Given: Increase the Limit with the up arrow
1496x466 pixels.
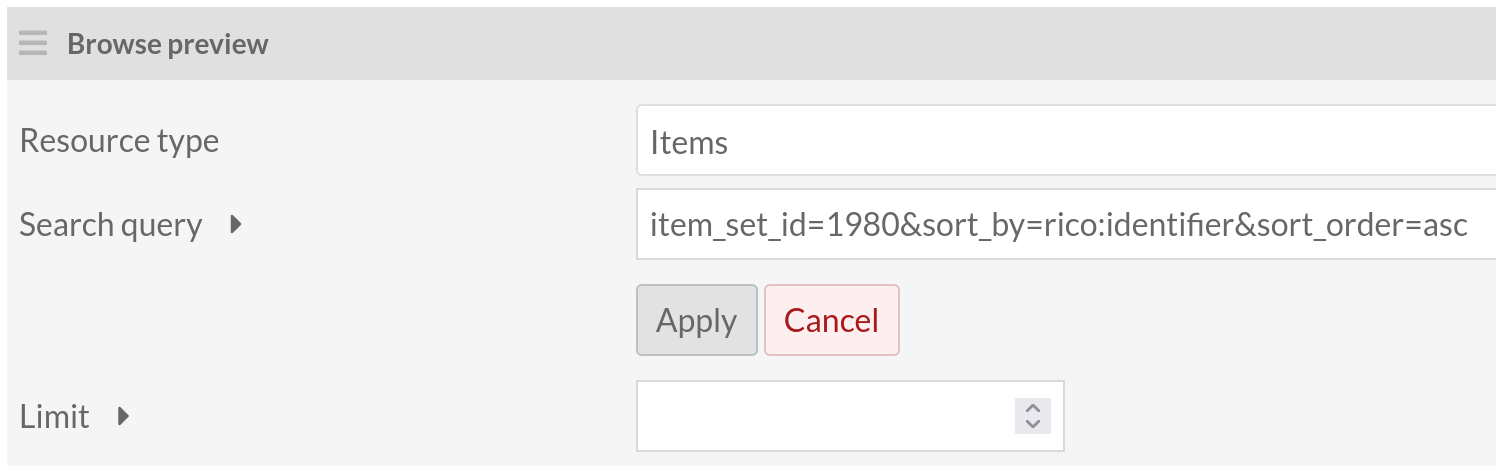Looking at the screenshot, I should click(x=1033, y=408).
